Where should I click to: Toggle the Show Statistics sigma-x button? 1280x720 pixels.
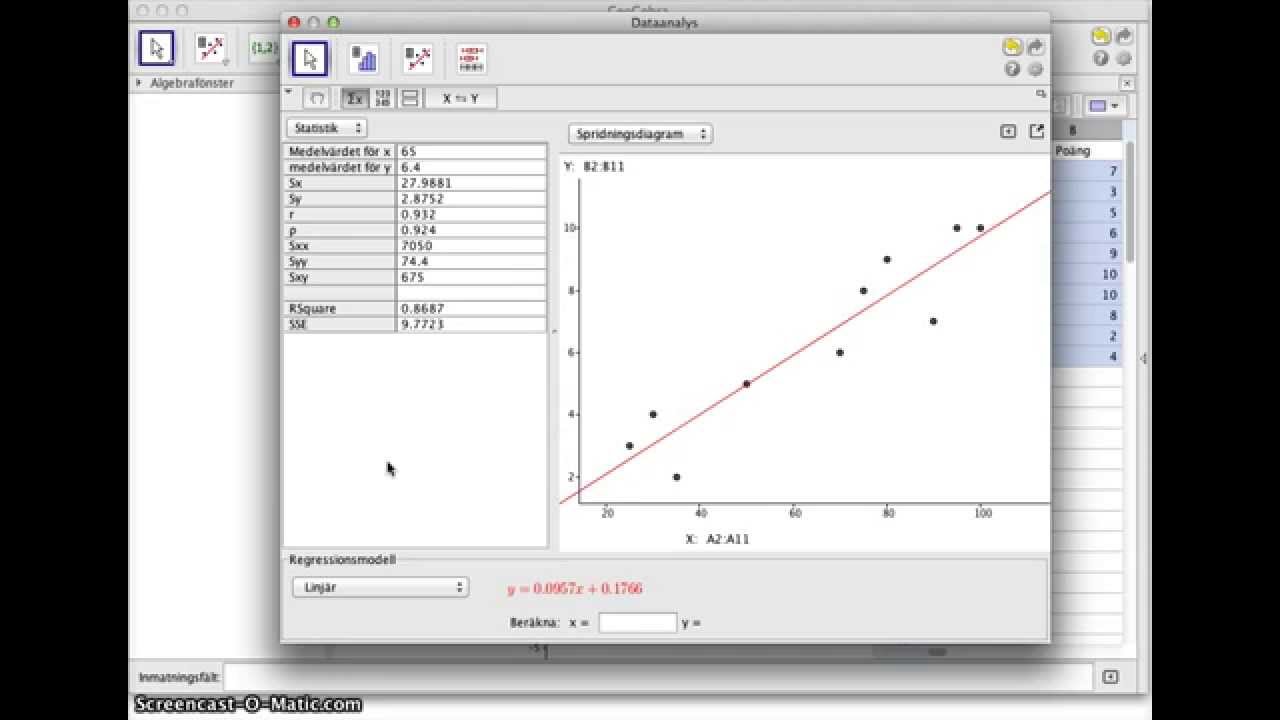[354, 98]
